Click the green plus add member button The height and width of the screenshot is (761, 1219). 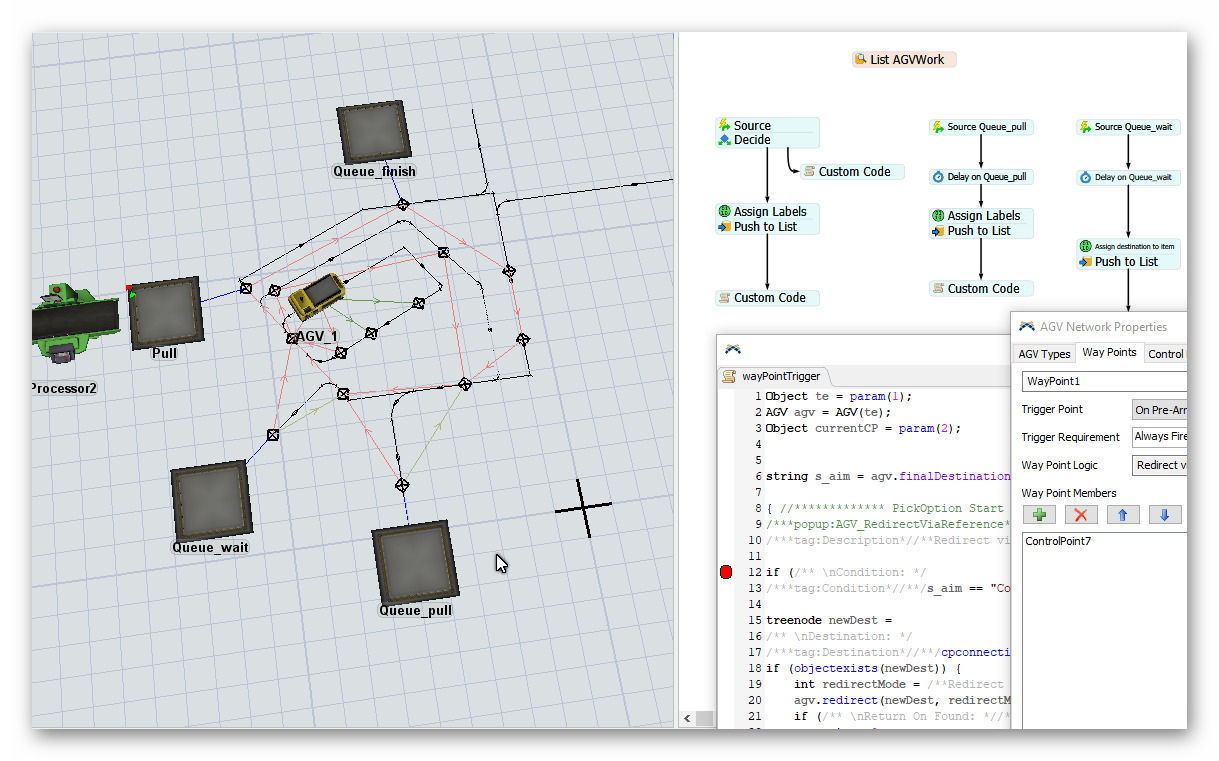(1039, 515)
